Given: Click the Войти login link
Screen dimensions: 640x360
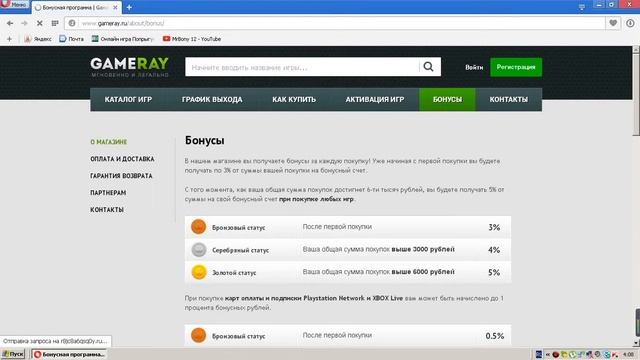Looking at the screenshot, I should point(474,67).
